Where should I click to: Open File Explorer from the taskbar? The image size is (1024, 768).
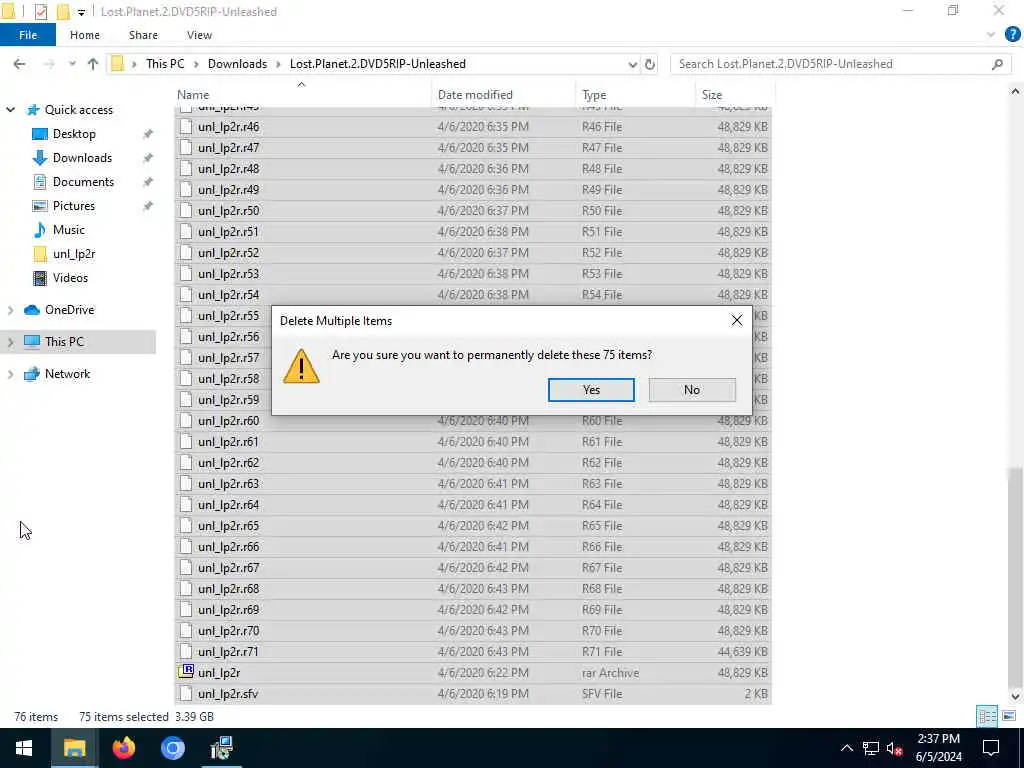tap(74, 748)
